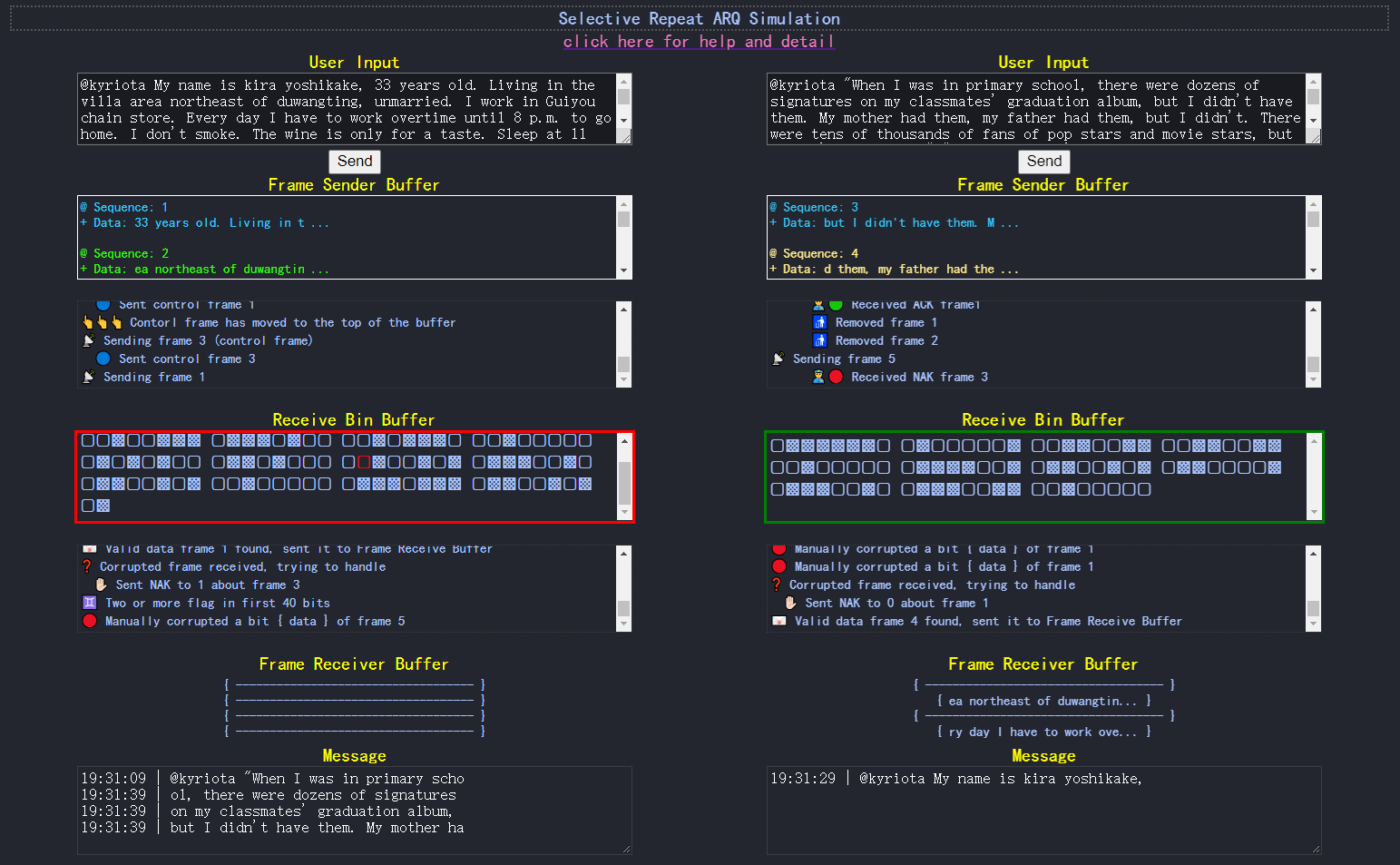Image resolution: width=1400 pixels, height=865 pixels.
Task: Toggle the red-outlined bit in left Receive Bin Buffer
Action: (364, 462)
